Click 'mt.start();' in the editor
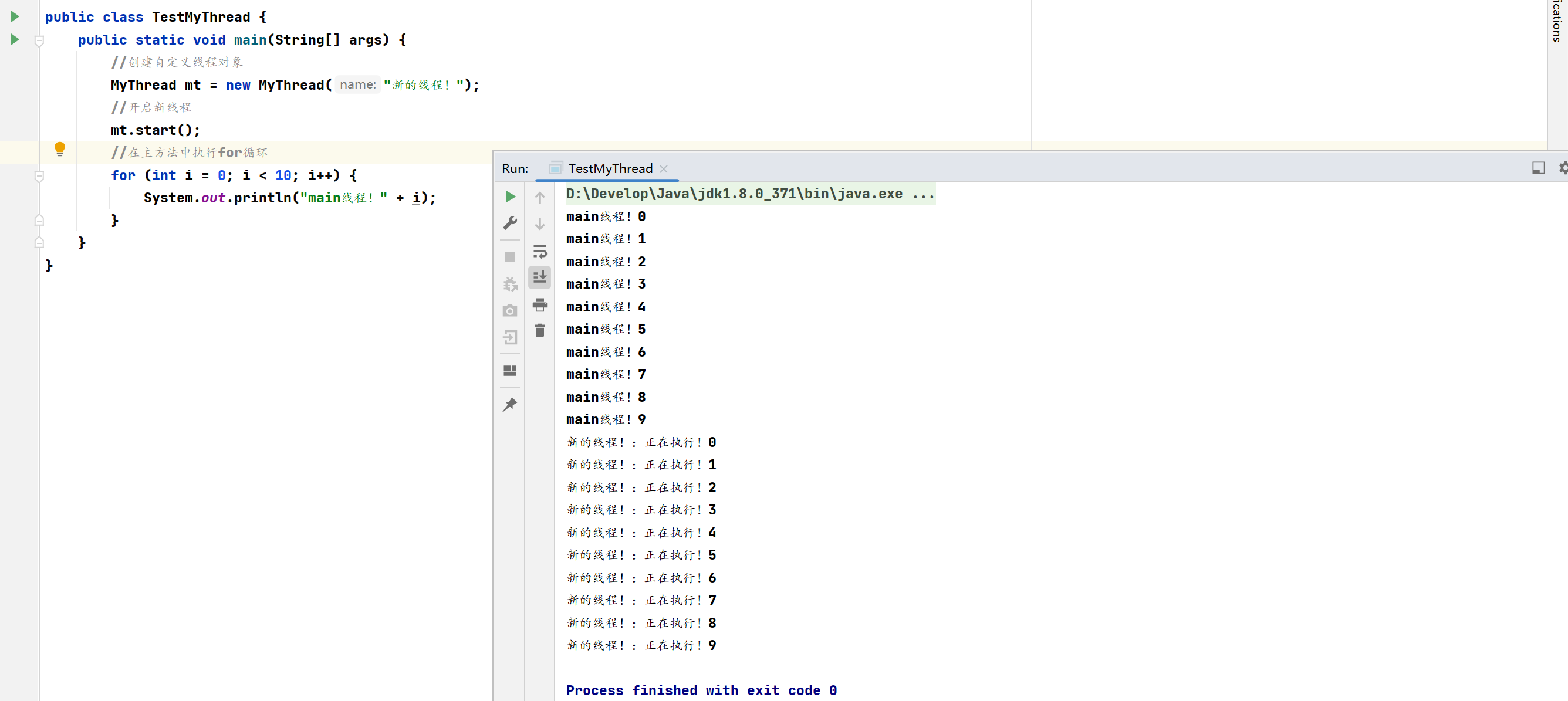The width and height of the screenshot is (1568, 701). point(156,130)
